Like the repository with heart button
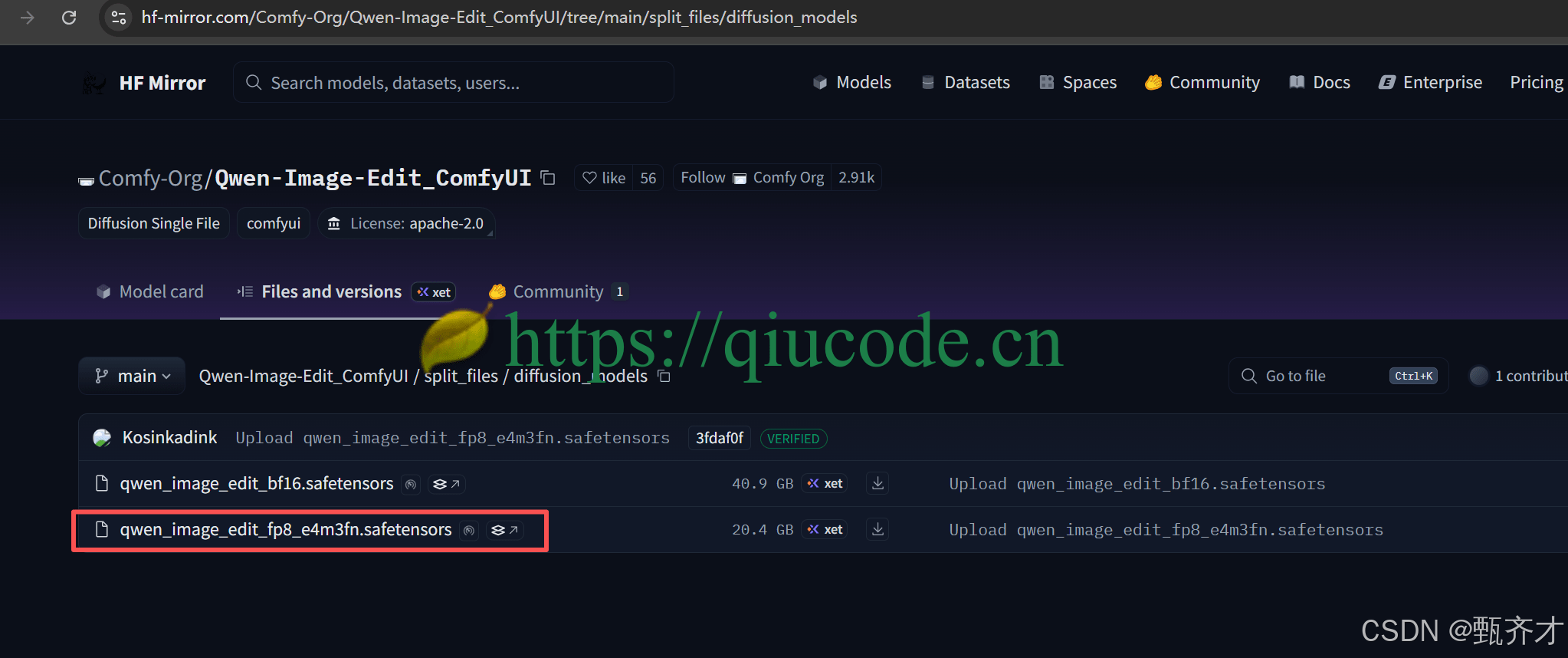 coord(604,178)
